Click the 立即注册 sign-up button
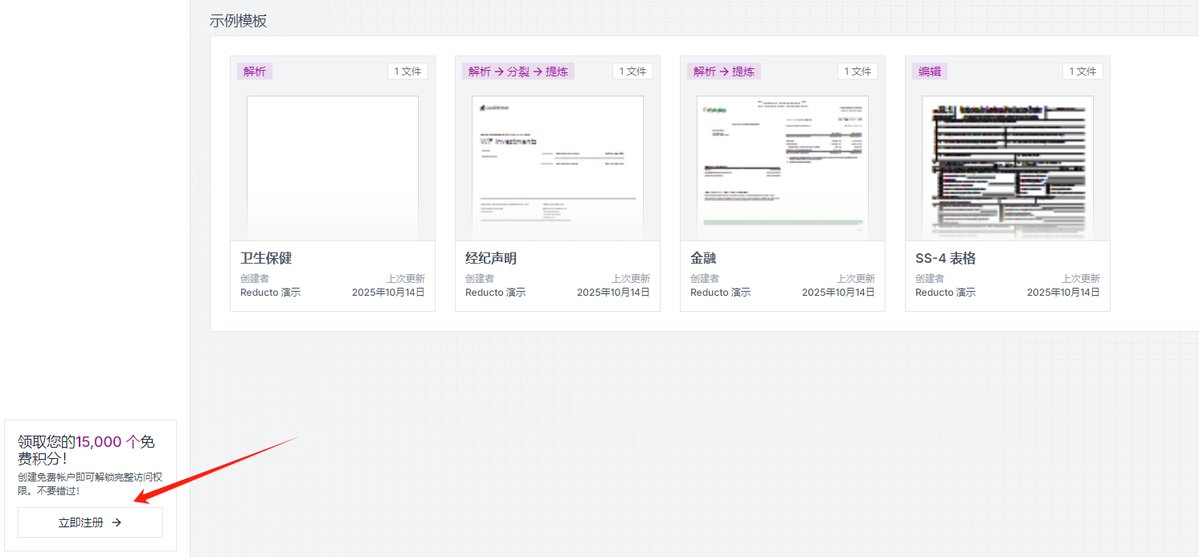The width and height of the screenshot is (1199, 557). pyautogui.click(x=90, y=523)
